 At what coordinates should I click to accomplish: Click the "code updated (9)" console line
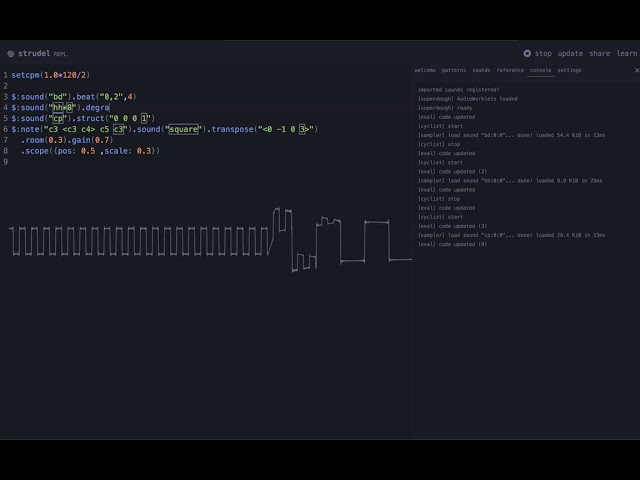[452, 244]
